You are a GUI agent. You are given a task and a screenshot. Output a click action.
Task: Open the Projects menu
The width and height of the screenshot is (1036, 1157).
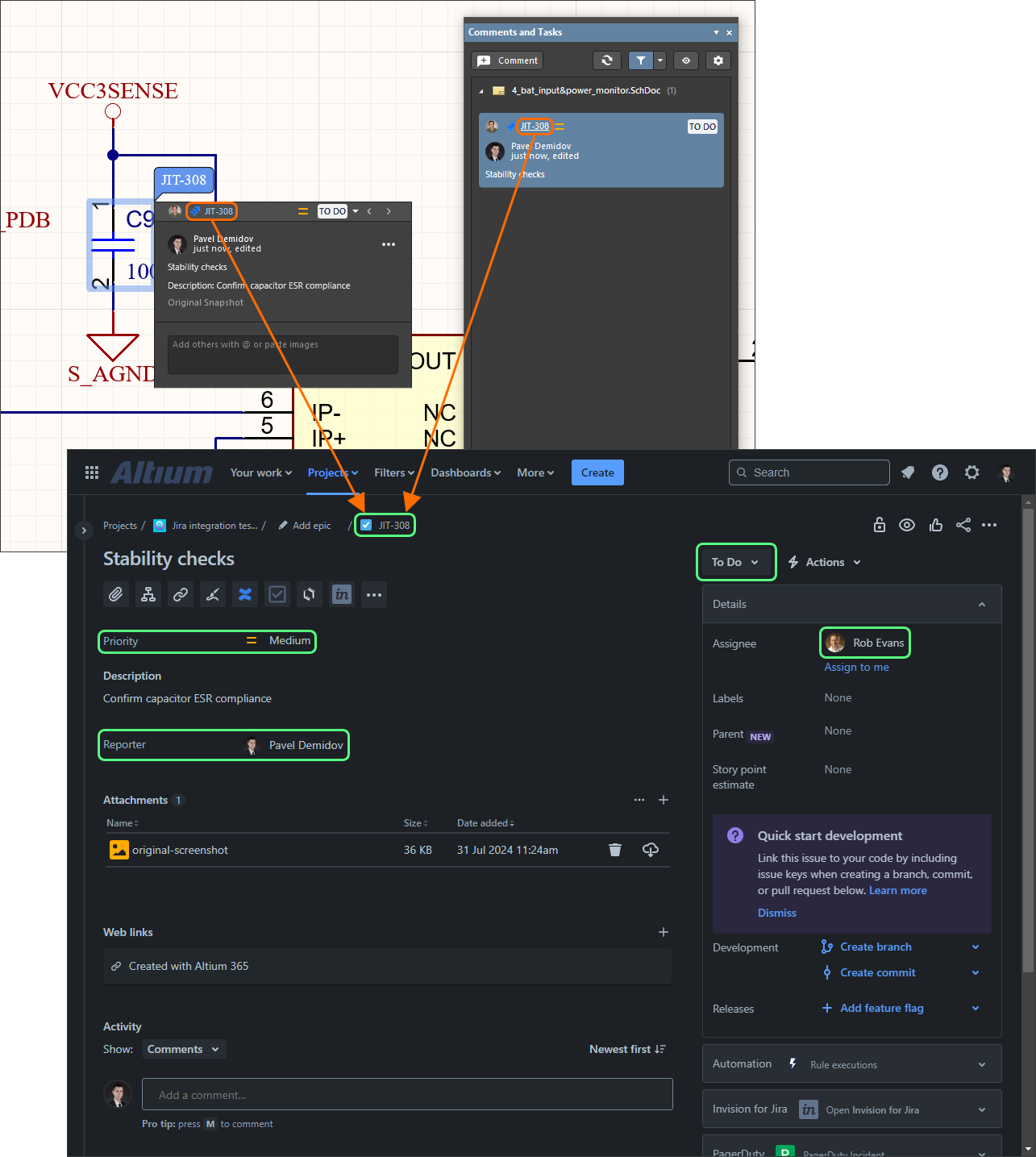(x=333, y=472)
